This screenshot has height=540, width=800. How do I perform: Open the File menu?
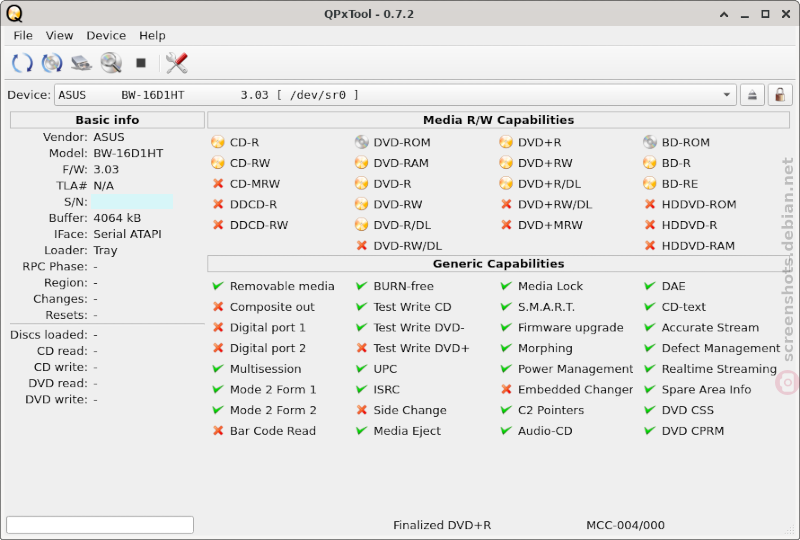[23, 35]
